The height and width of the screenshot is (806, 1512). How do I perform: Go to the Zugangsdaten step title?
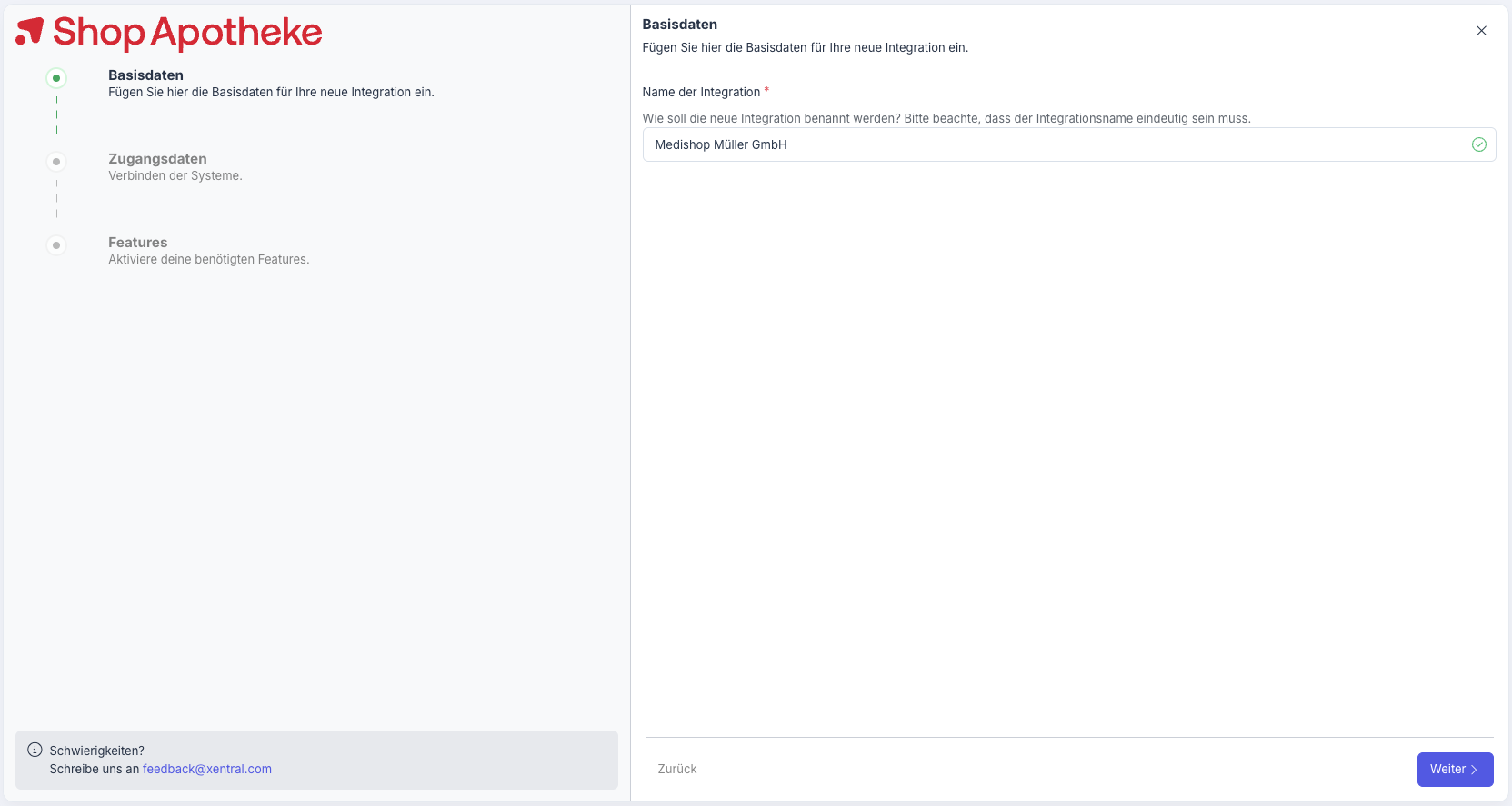pos(157,159)
